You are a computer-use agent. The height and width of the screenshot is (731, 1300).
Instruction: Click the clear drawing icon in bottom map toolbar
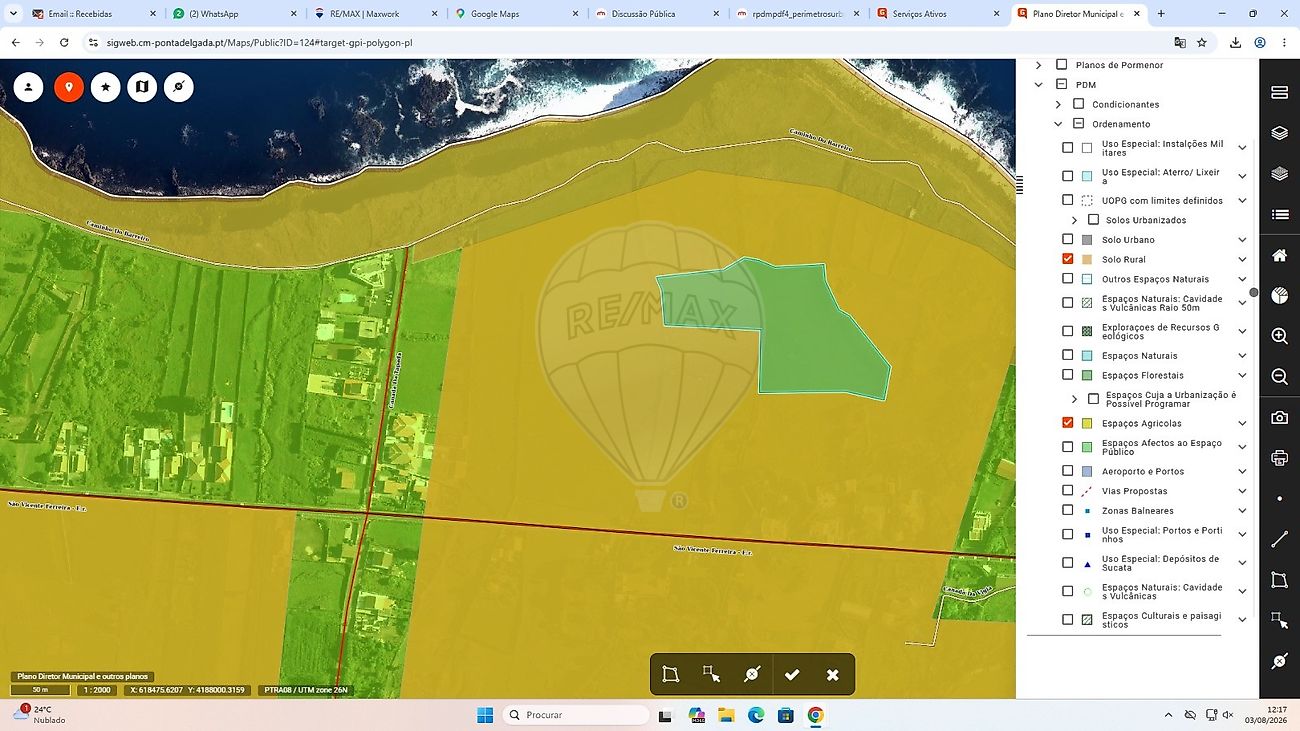[752, 675]
